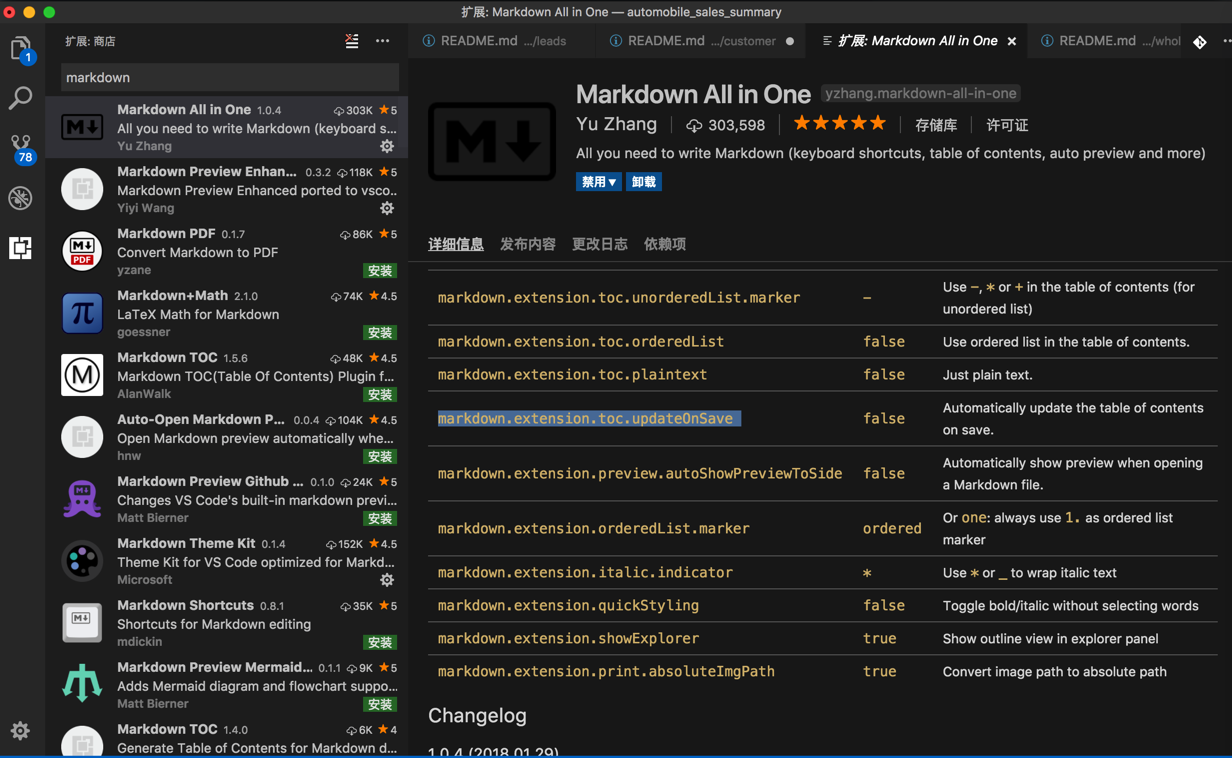
Task: Select Markdown Shortcuts extension icon
Action: coord(82,623)
